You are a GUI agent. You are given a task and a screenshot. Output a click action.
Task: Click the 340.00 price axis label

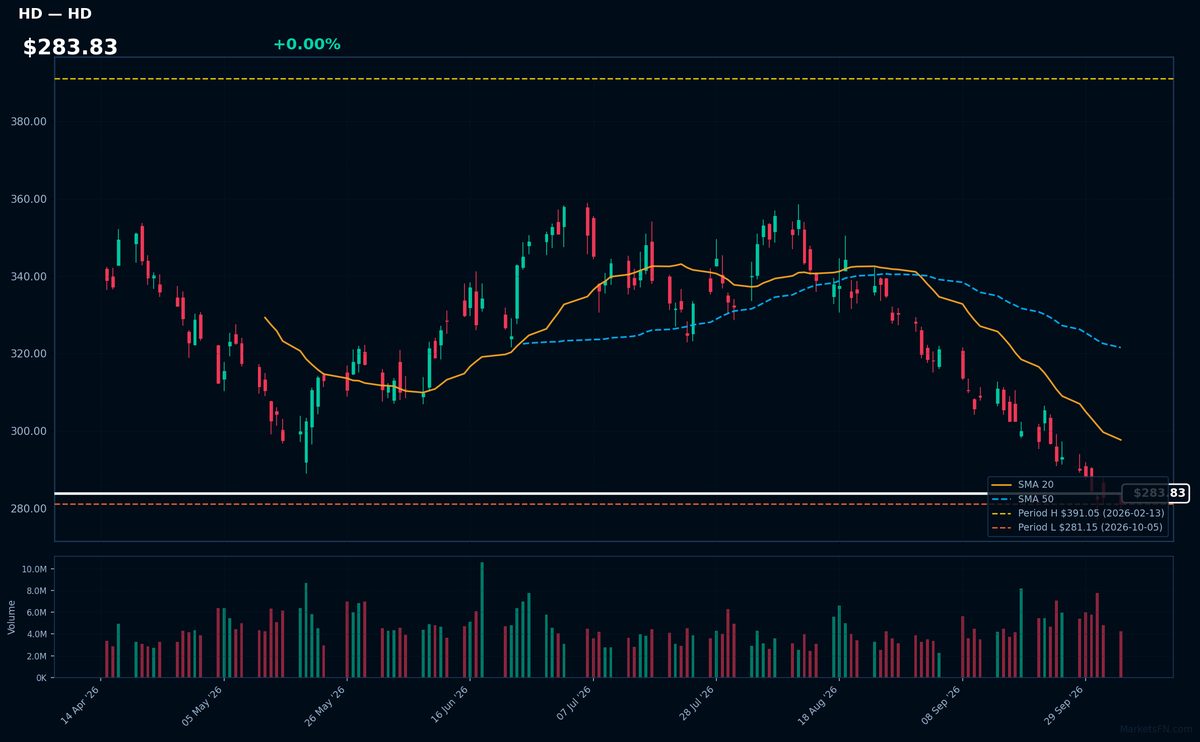(30, 277)
